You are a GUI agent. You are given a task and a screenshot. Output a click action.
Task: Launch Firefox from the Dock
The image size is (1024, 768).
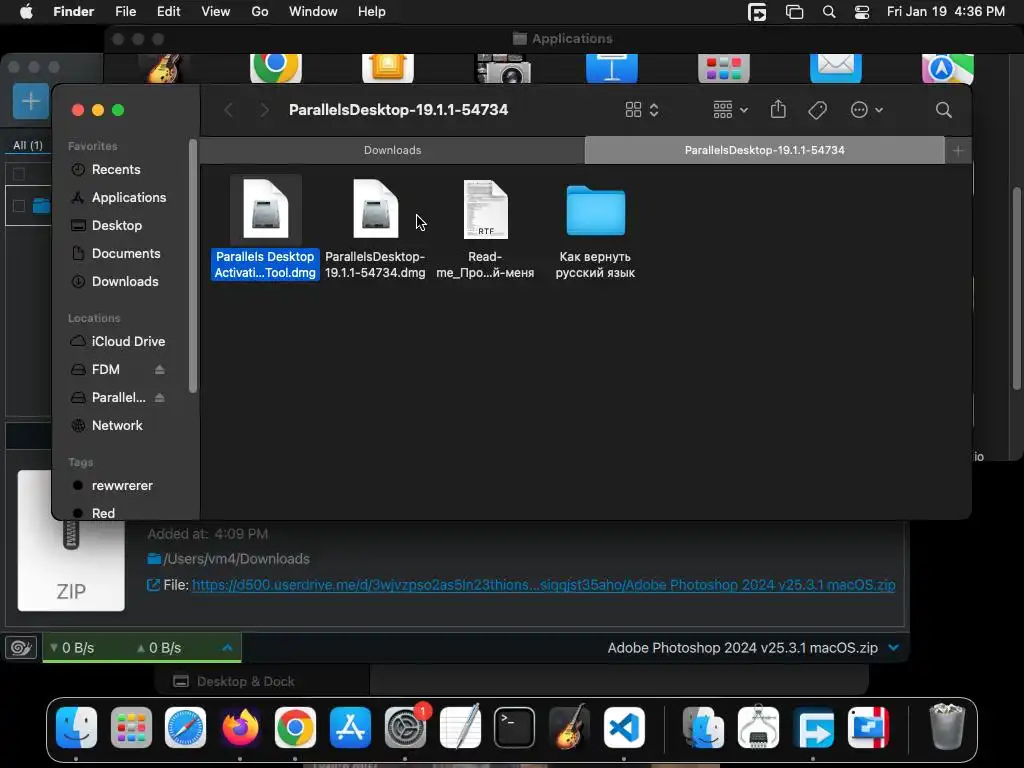pyautogui.click(x=240, y=728)
